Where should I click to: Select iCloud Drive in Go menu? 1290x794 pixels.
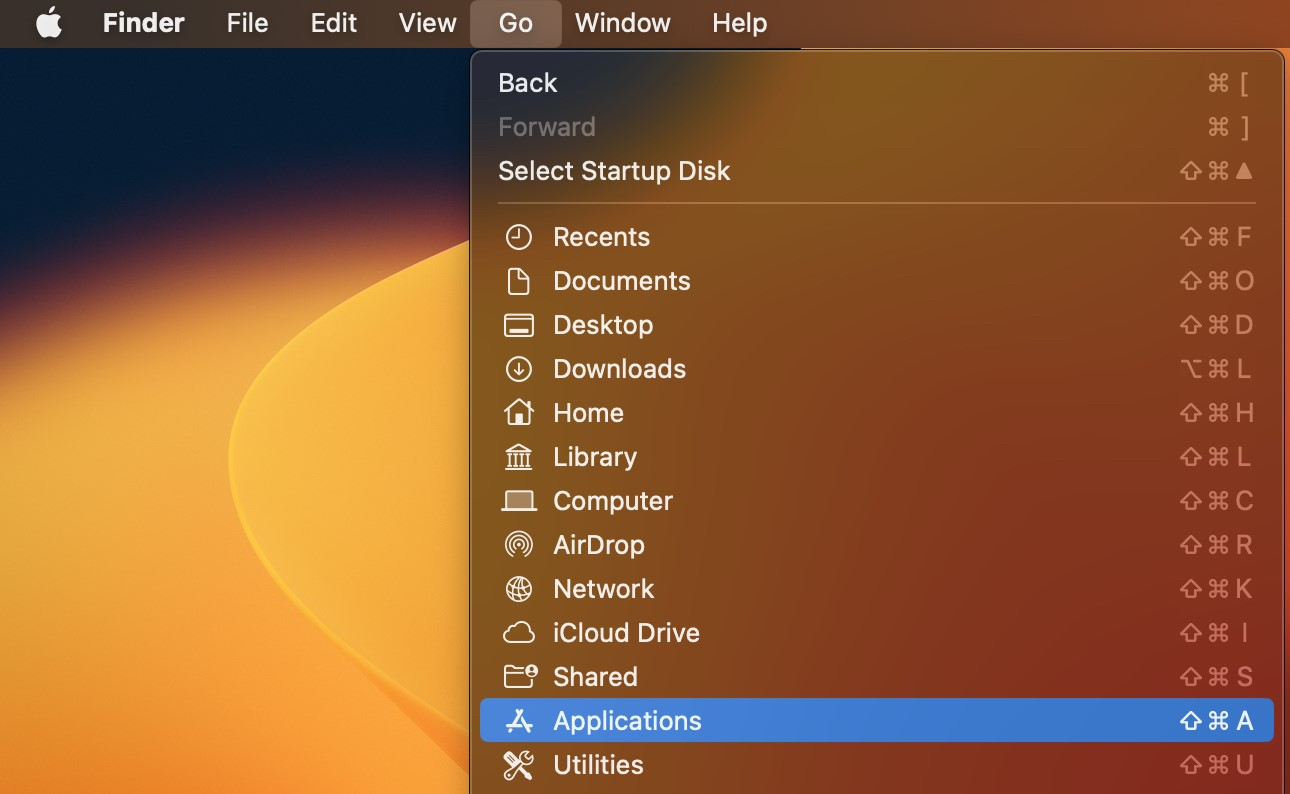coord(877,633)
